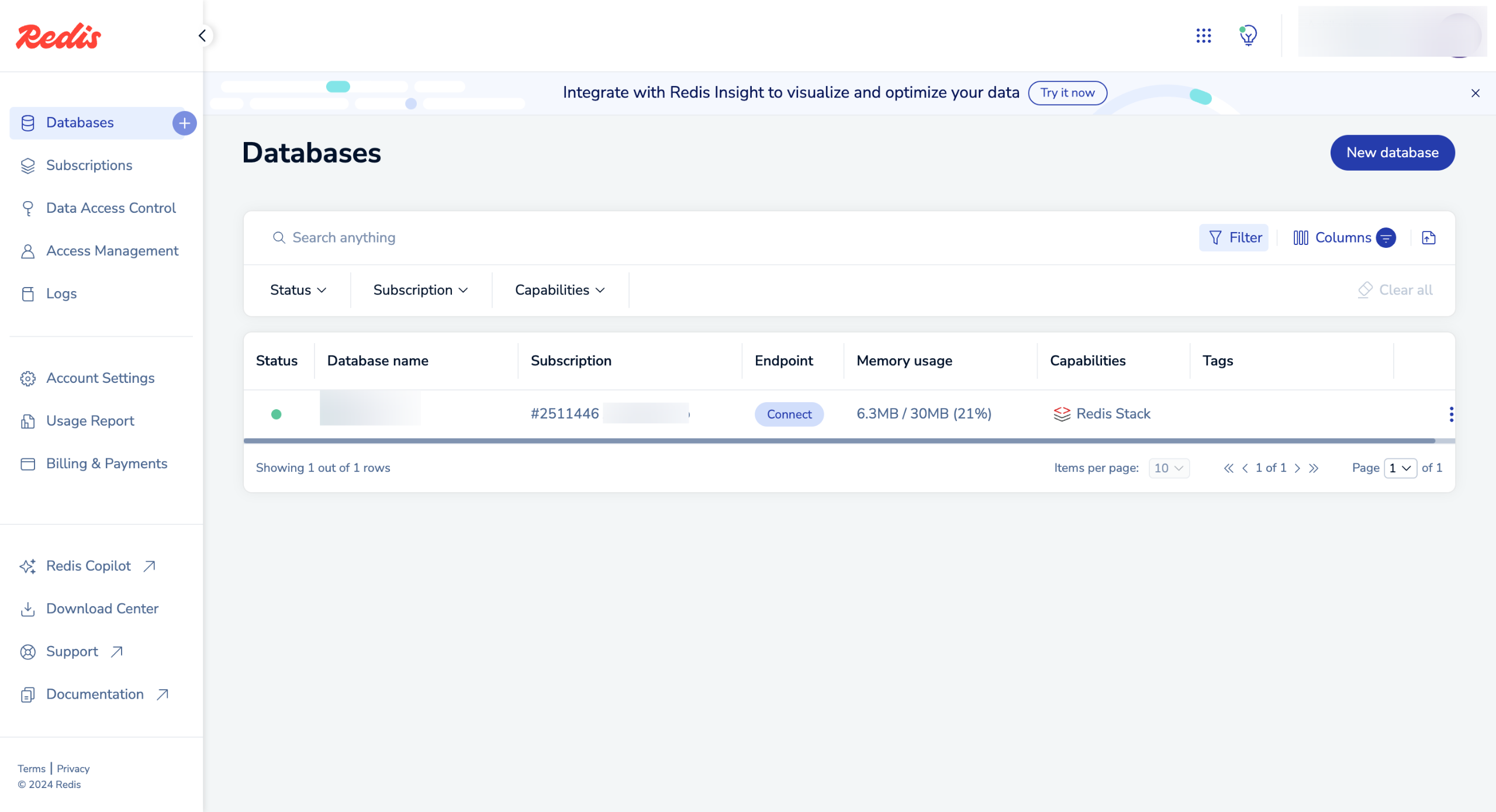1496x812 pixels.
Task: Dismiss the Redis Insight banner
Action: (x=1475, y=94)
